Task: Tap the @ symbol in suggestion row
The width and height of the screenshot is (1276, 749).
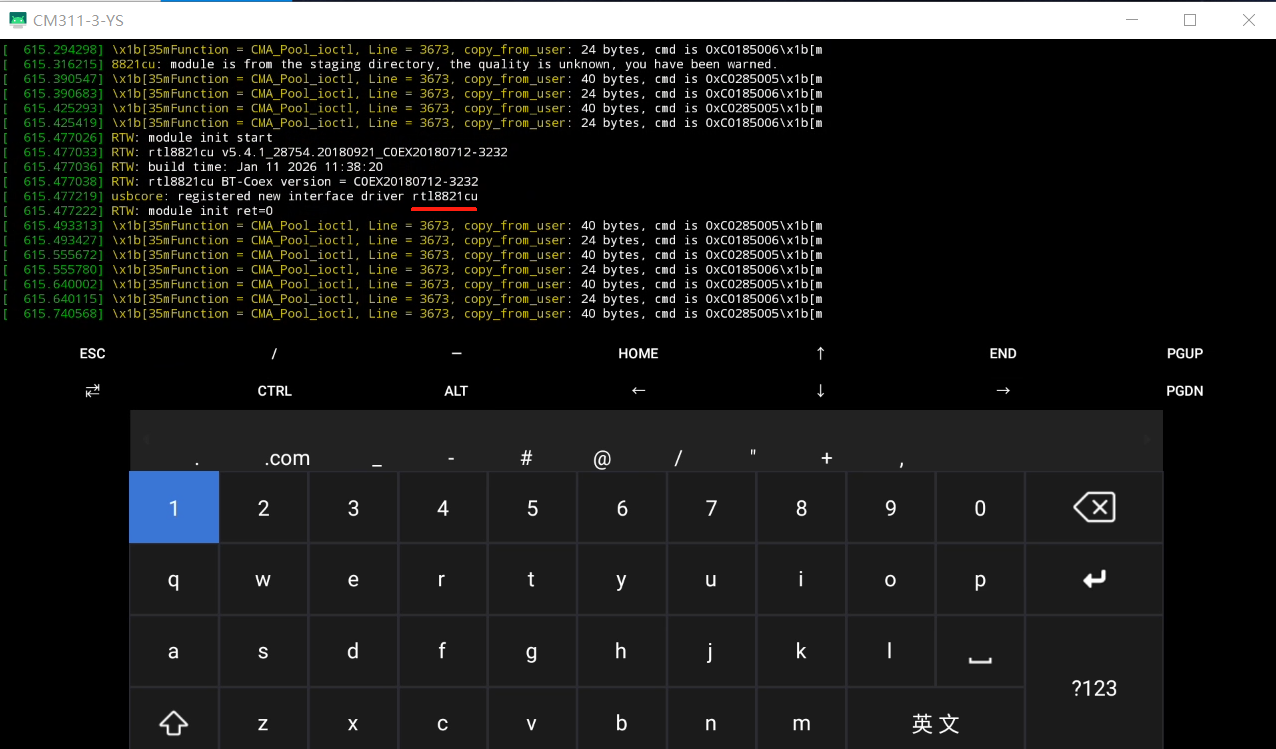Action: (x=602, y=459)
